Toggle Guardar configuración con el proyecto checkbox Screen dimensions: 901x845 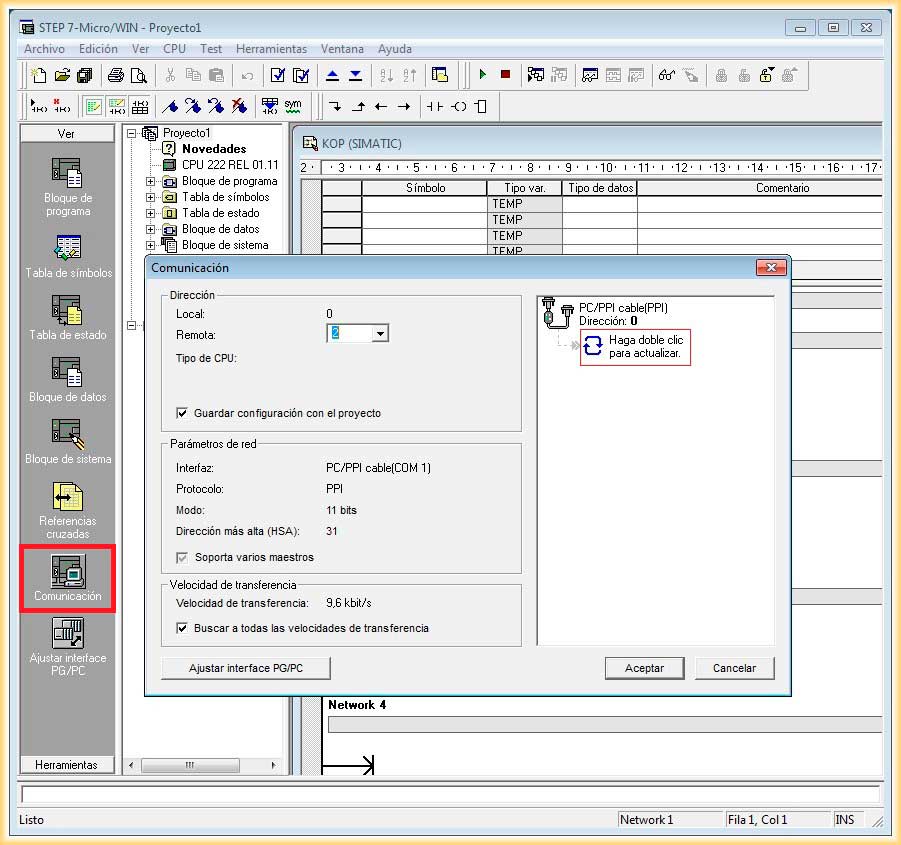click(x=182, y=413)
